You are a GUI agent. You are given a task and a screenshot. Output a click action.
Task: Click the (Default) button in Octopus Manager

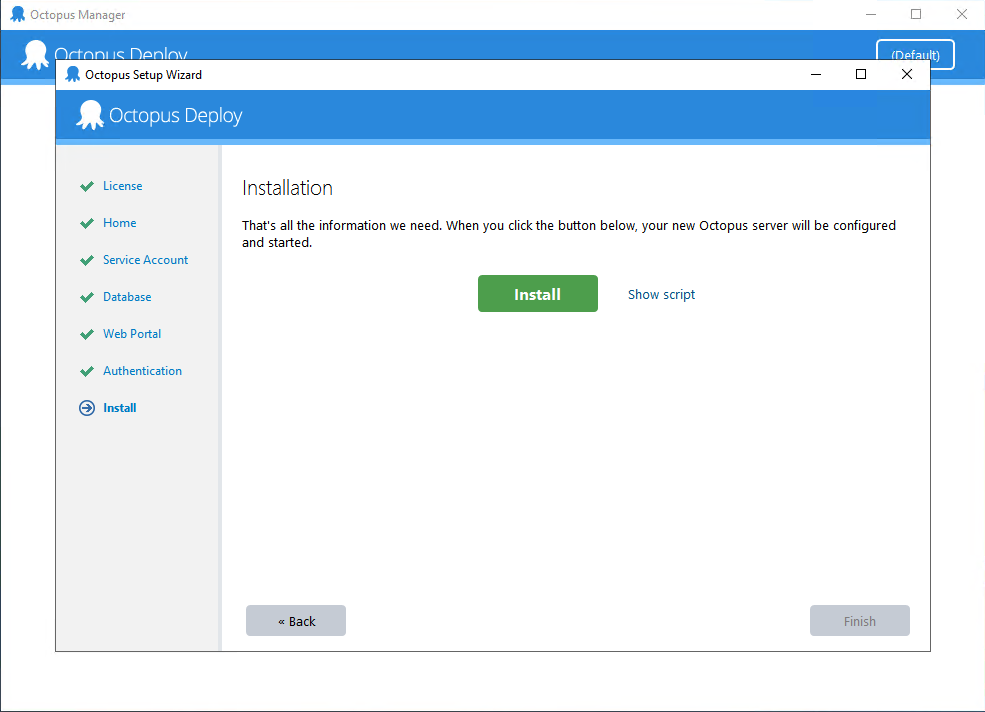(x=915, y=55)
